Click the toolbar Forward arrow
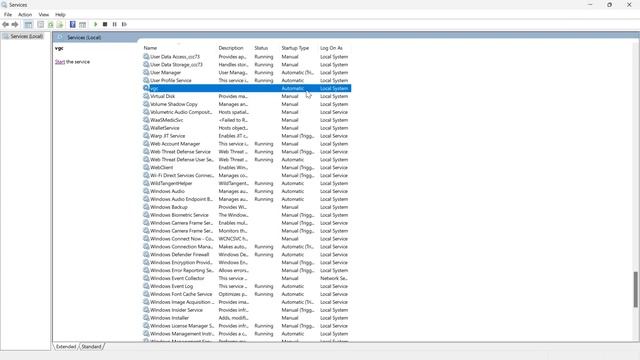The height and width of the screenshot is (360, 640). click(15, 24)
